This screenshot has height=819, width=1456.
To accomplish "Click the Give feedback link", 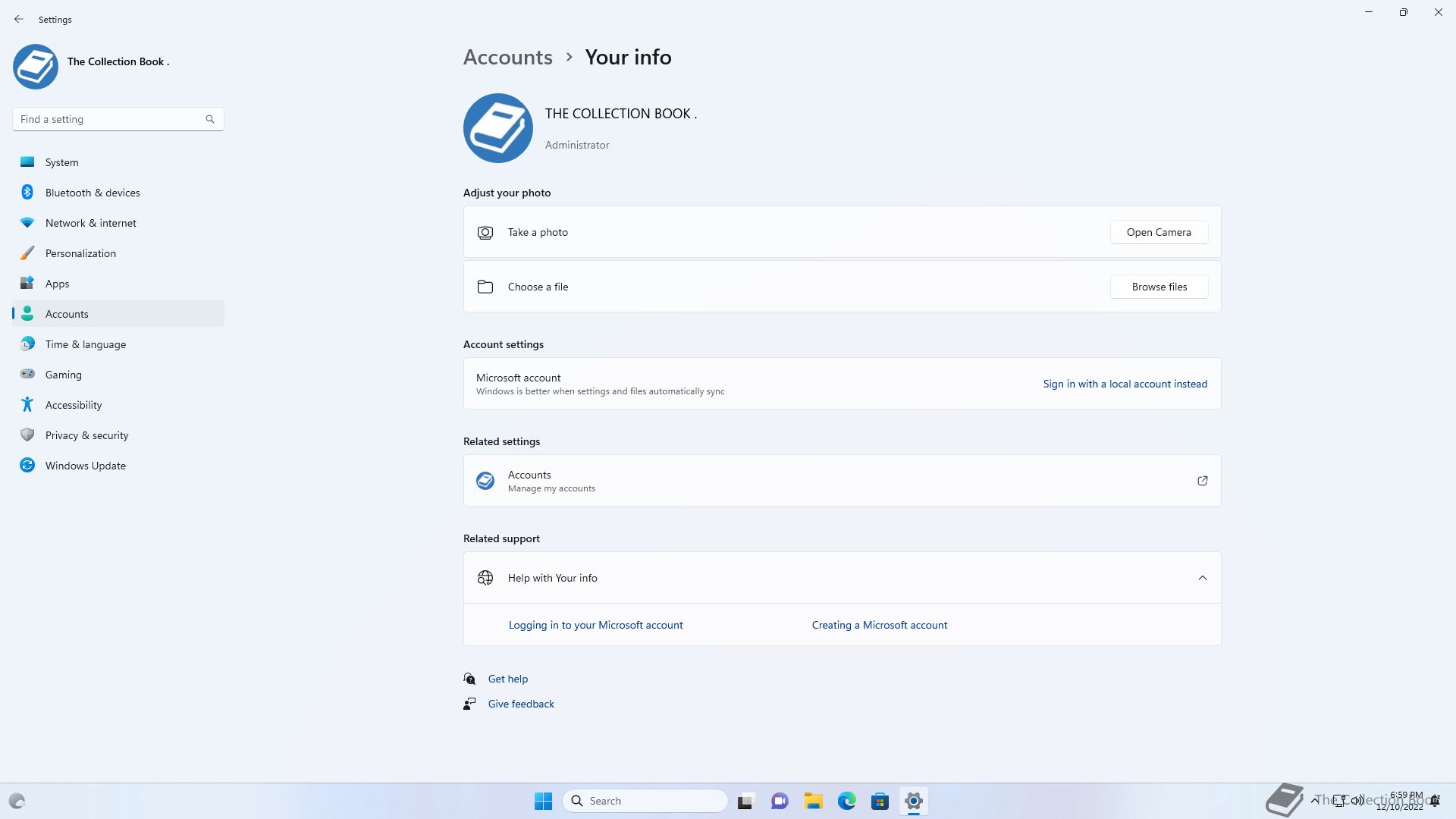I will tap(521, 704).
